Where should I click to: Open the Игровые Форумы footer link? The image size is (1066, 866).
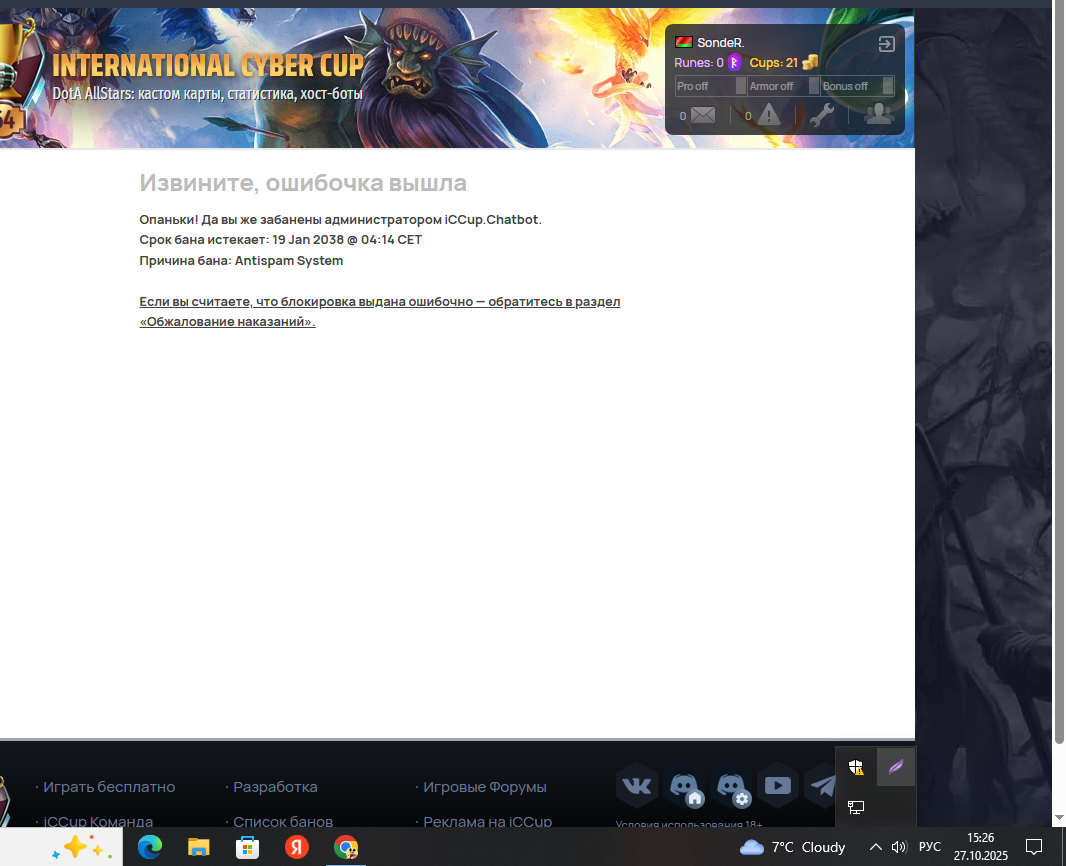pos(485,786)
